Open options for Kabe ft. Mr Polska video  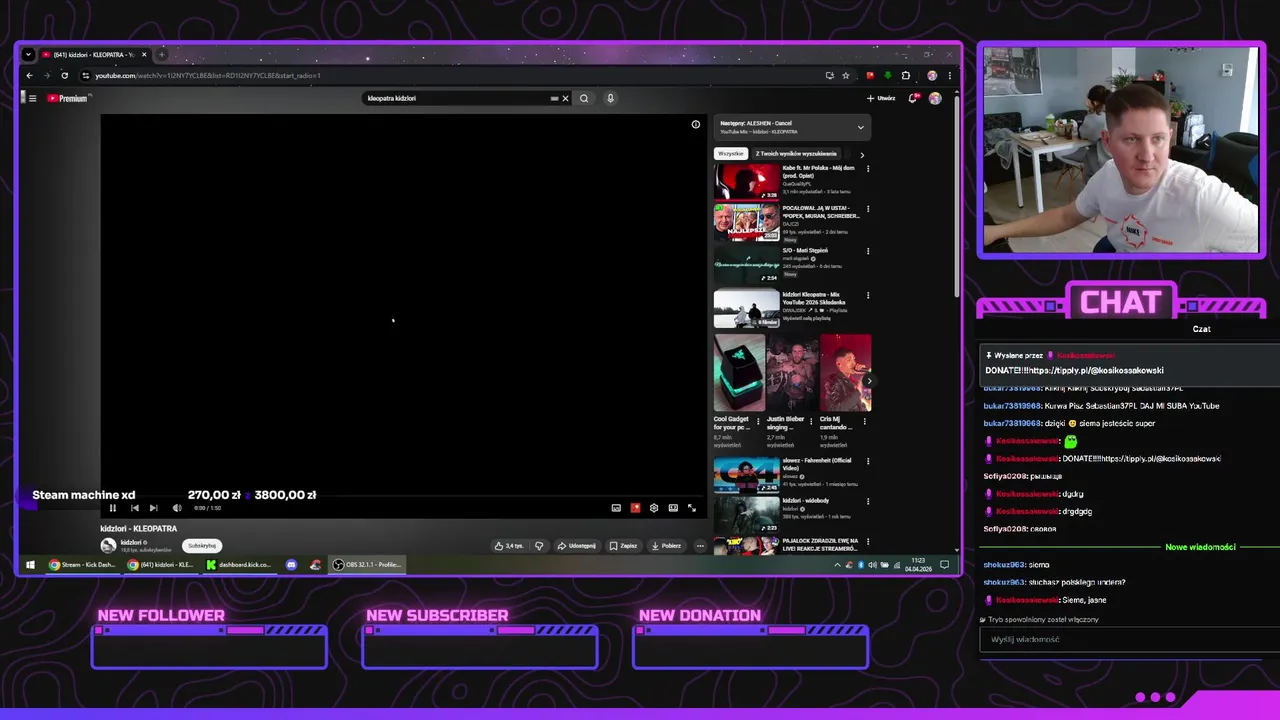(868, 169)
